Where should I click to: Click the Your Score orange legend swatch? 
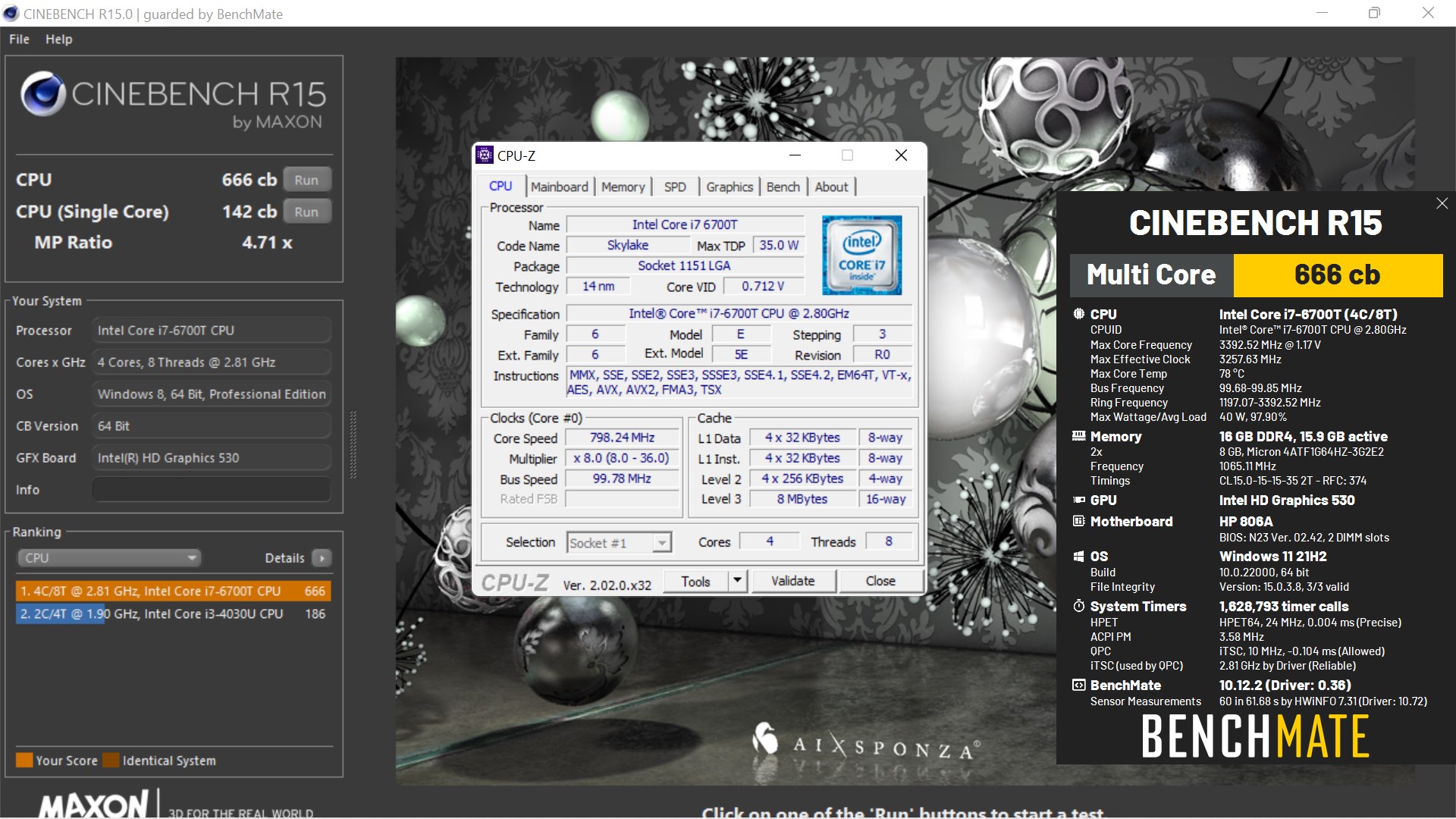(24, 760)
